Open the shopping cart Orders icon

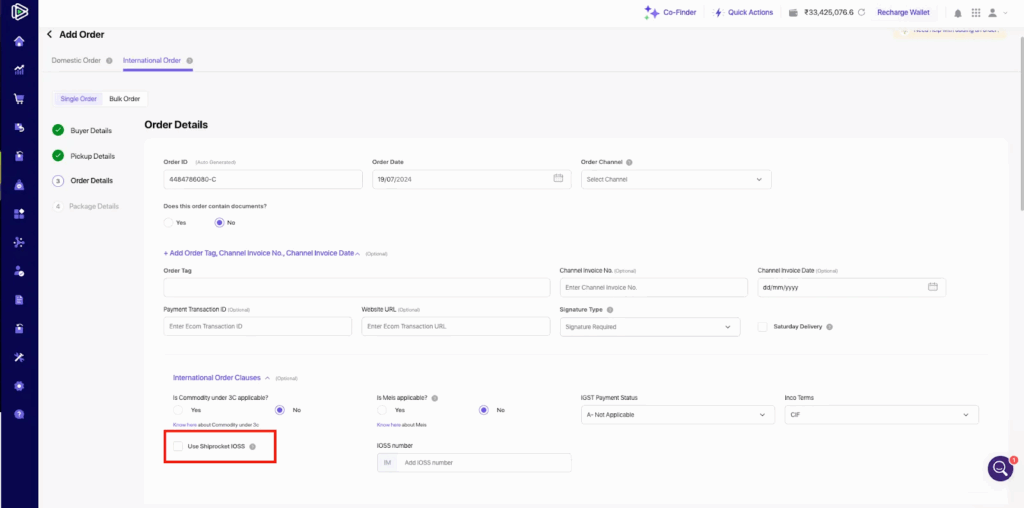click(x=19, y=99)
